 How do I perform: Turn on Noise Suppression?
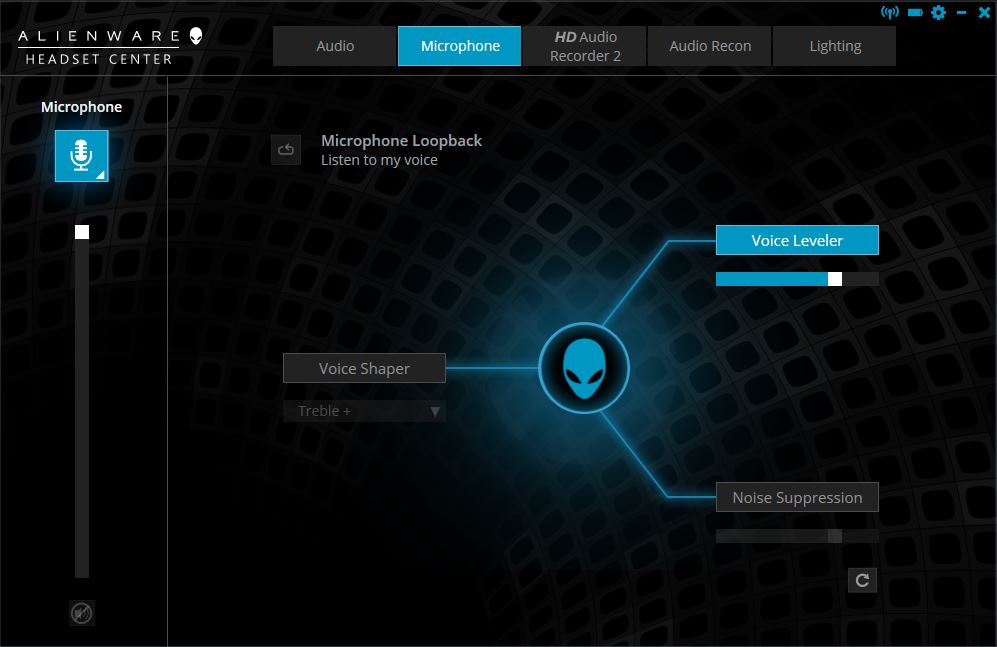(x=797, y=497)
